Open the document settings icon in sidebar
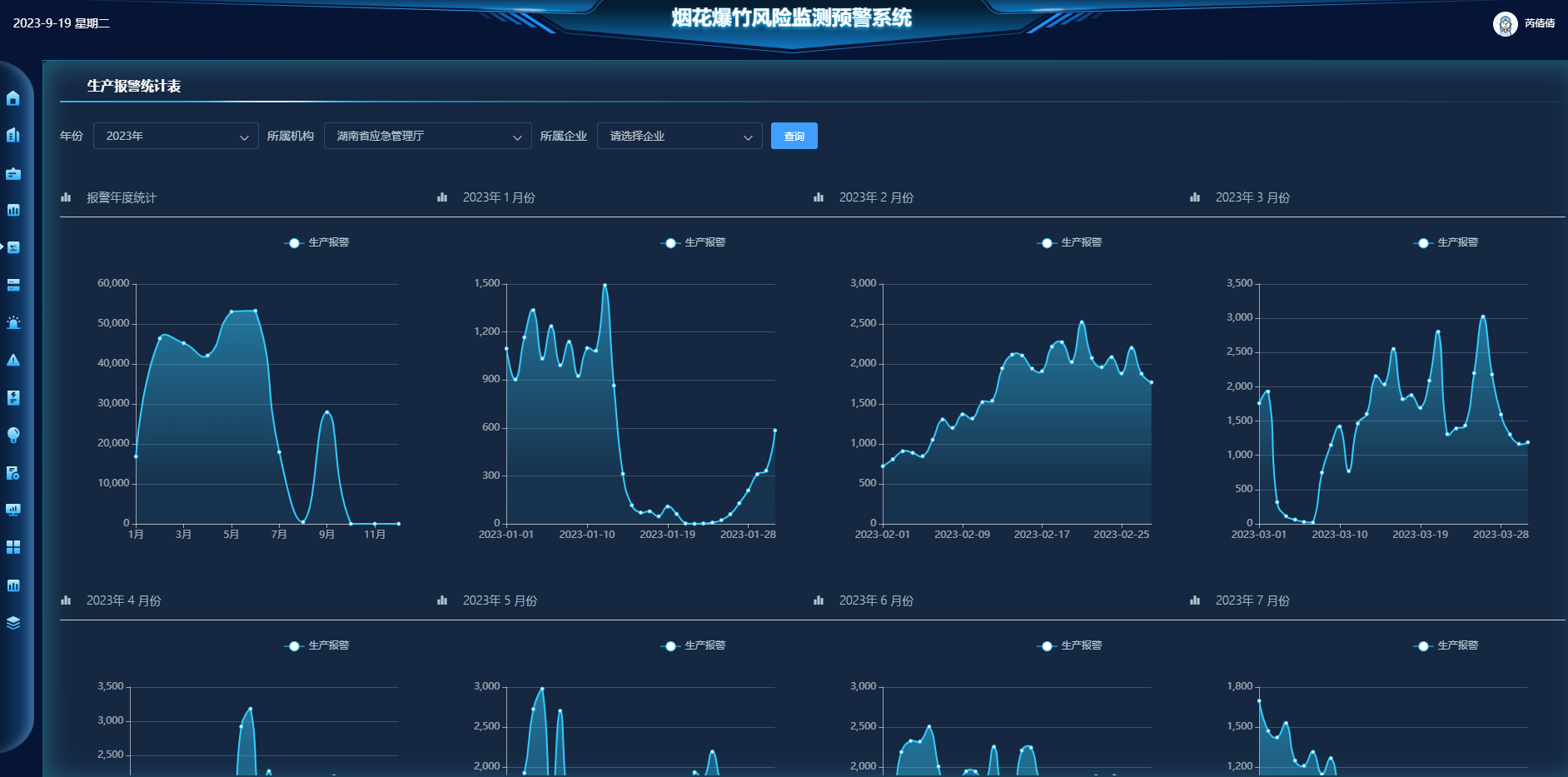Image resolution: width=1568 pixels, height=777 pixels. (x=13, y=473)
